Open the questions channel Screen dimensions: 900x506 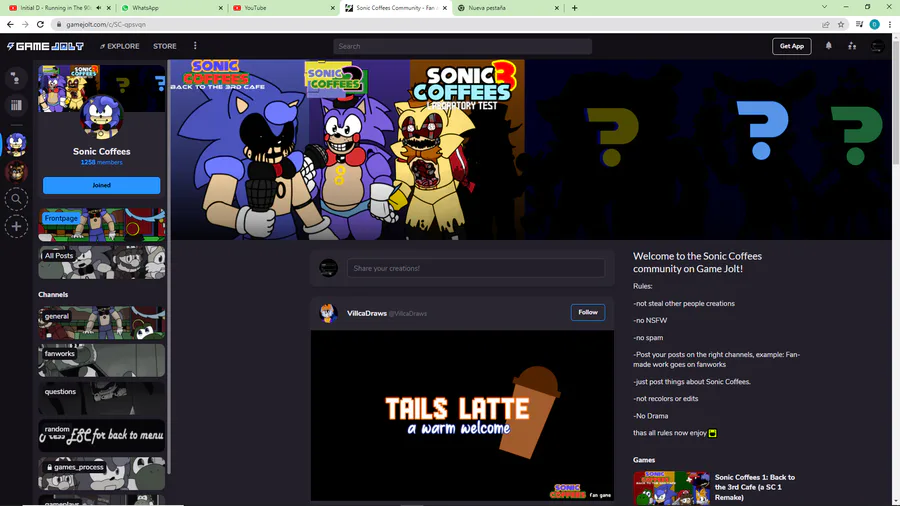point(102,399)
